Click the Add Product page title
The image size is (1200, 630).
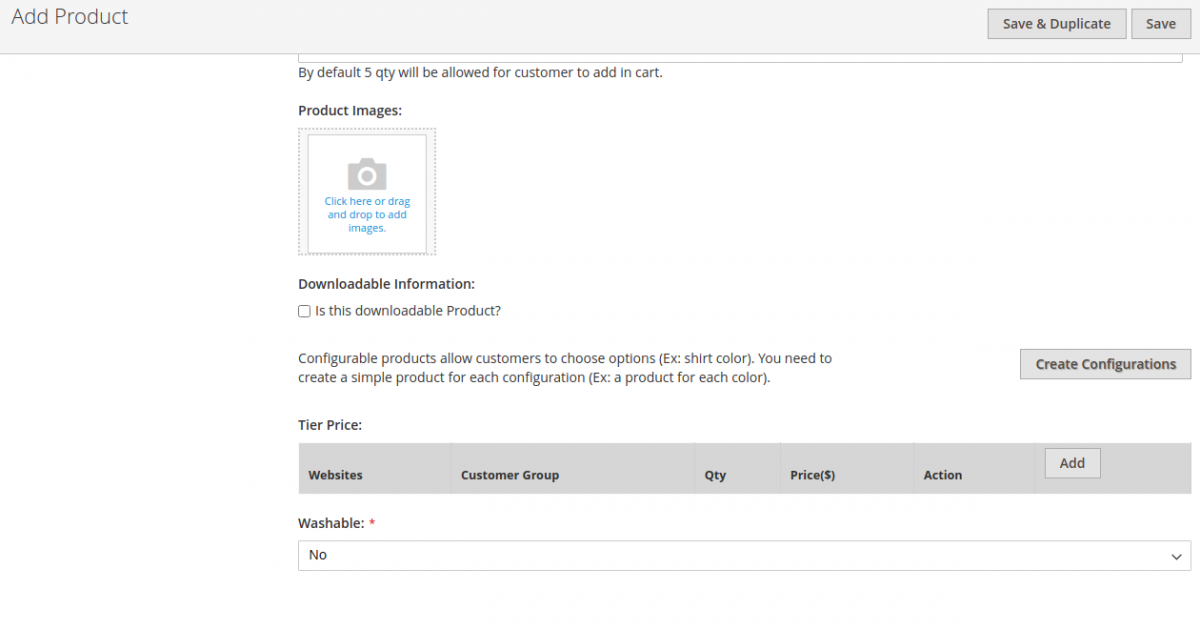(x=70, y=17)
